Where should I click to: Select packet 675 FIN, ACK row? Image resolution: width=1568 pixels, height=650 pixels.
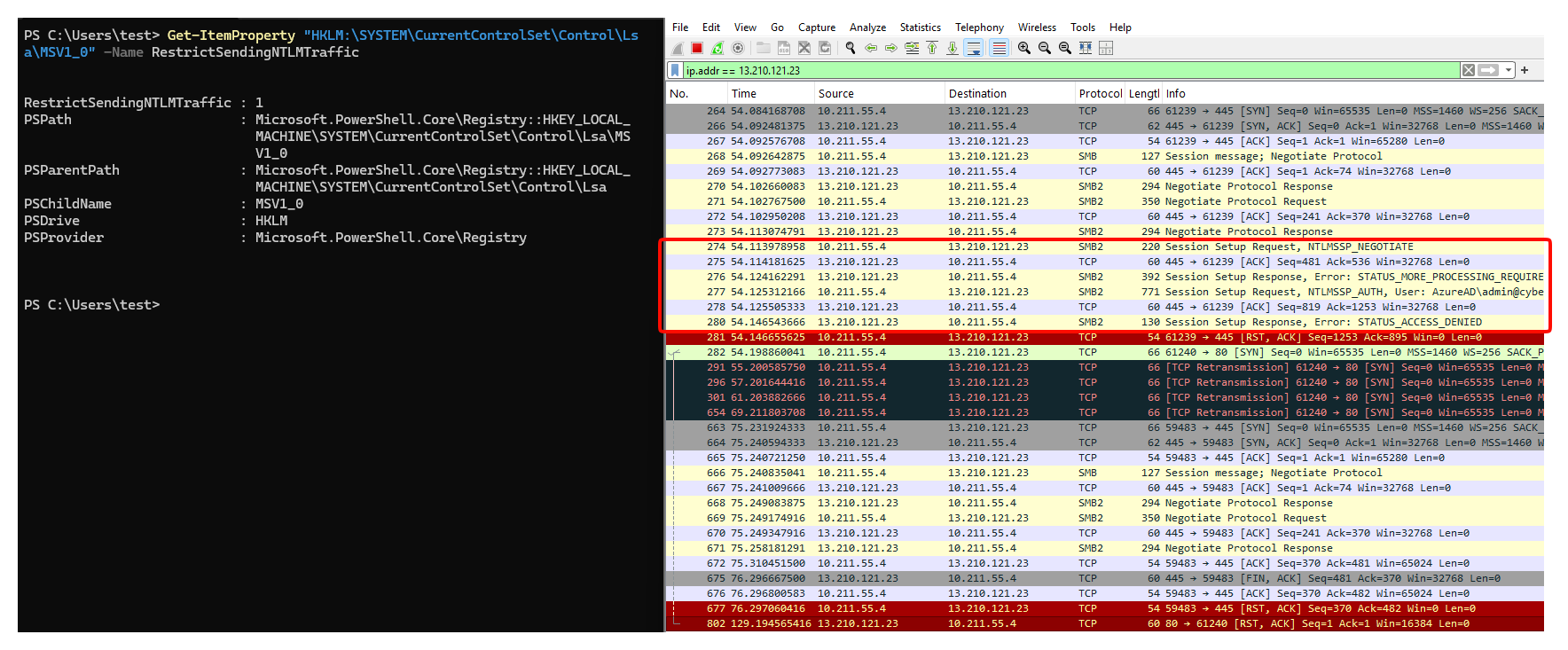1105,578
